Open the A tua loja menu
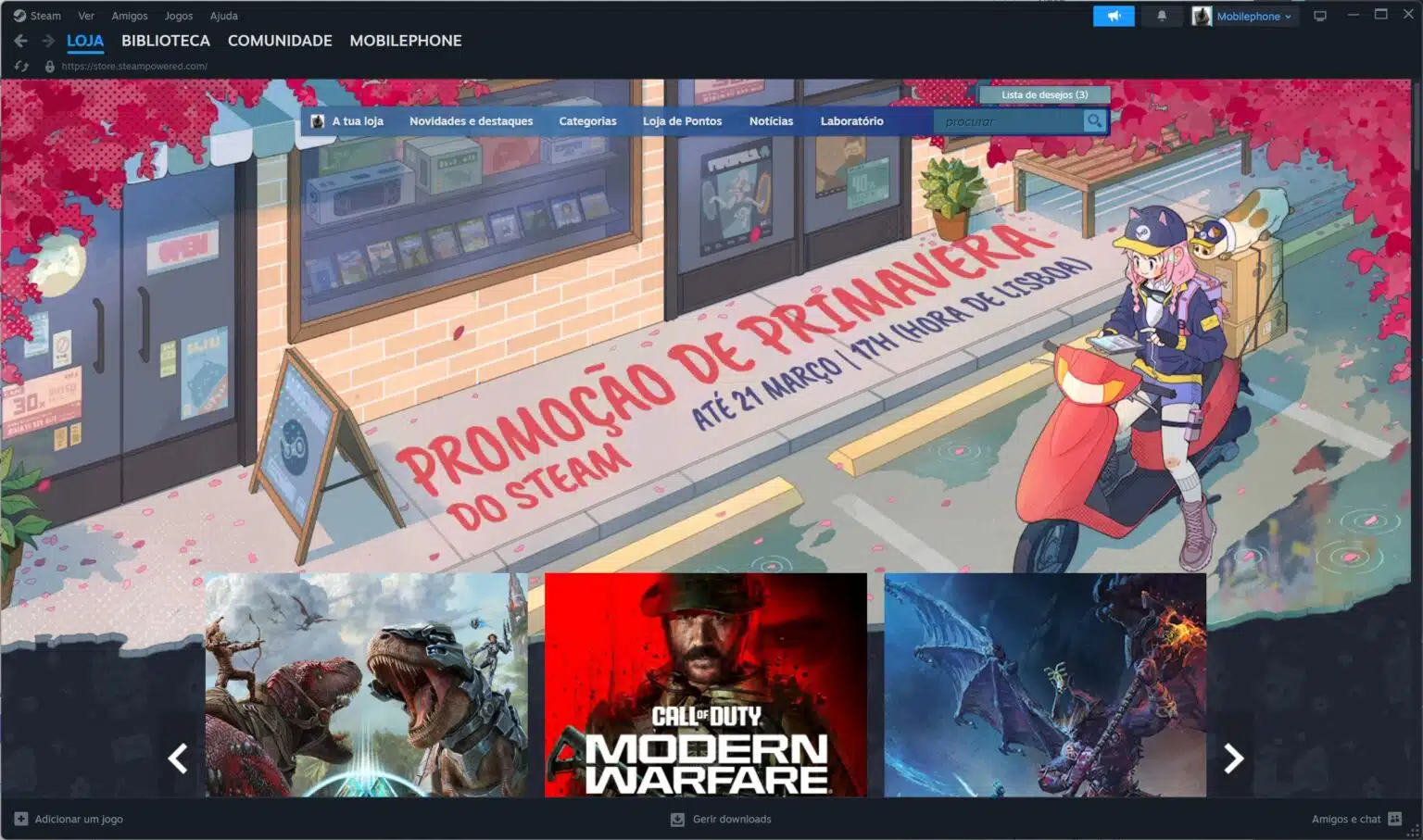This screenshot has width=1423, height=840. [358, 121]
